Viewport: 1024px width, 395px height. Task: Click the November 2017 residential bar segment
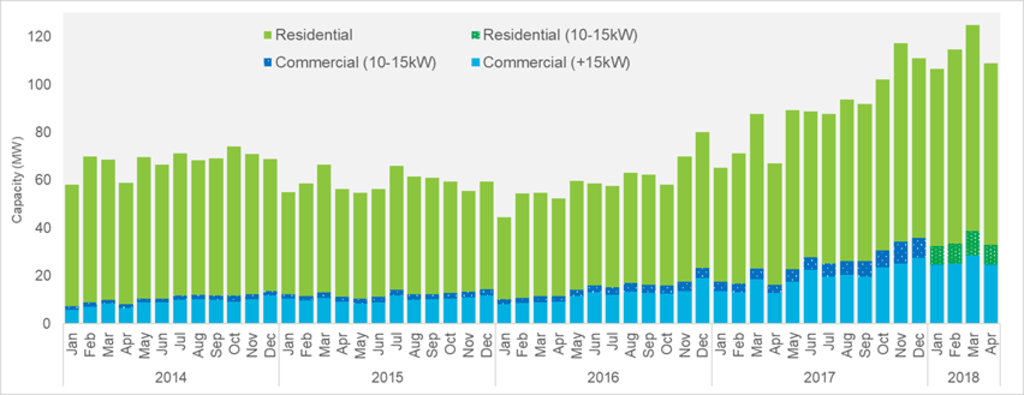pyautogui.click(x=901, y=142)
